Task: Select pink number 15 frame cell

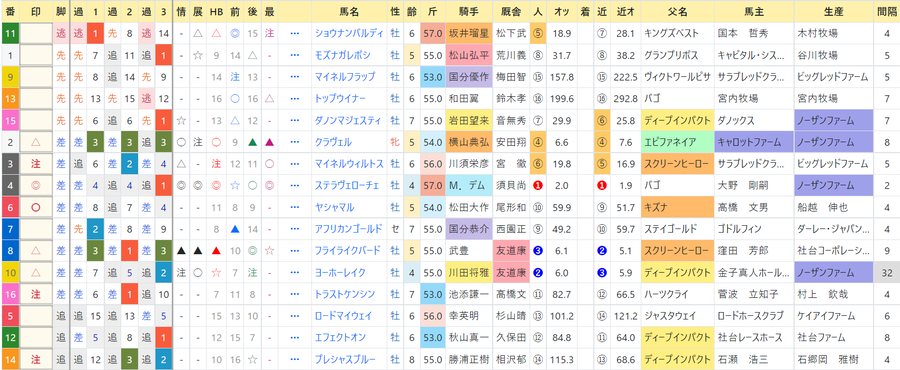Action: click(10, 120)
